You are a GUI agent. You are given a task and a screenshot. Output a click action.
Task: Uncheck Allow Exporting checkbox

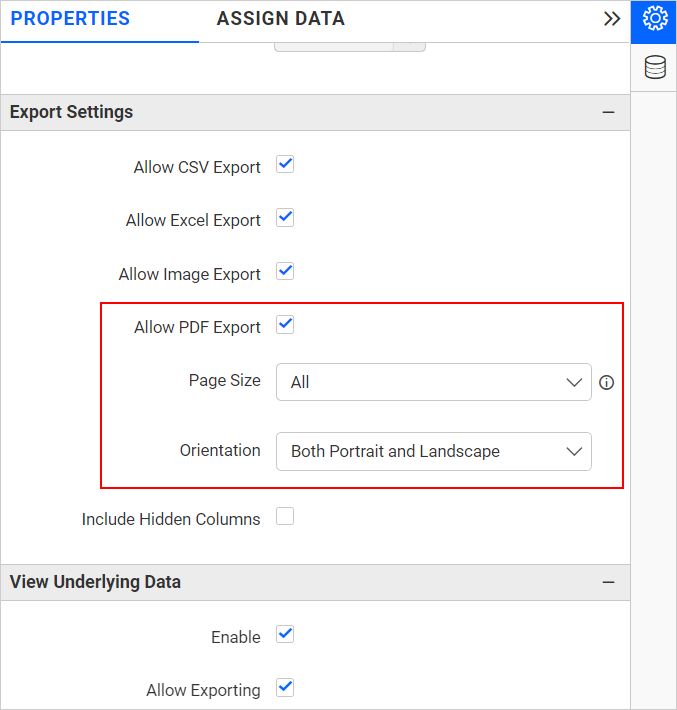[285, 688]
